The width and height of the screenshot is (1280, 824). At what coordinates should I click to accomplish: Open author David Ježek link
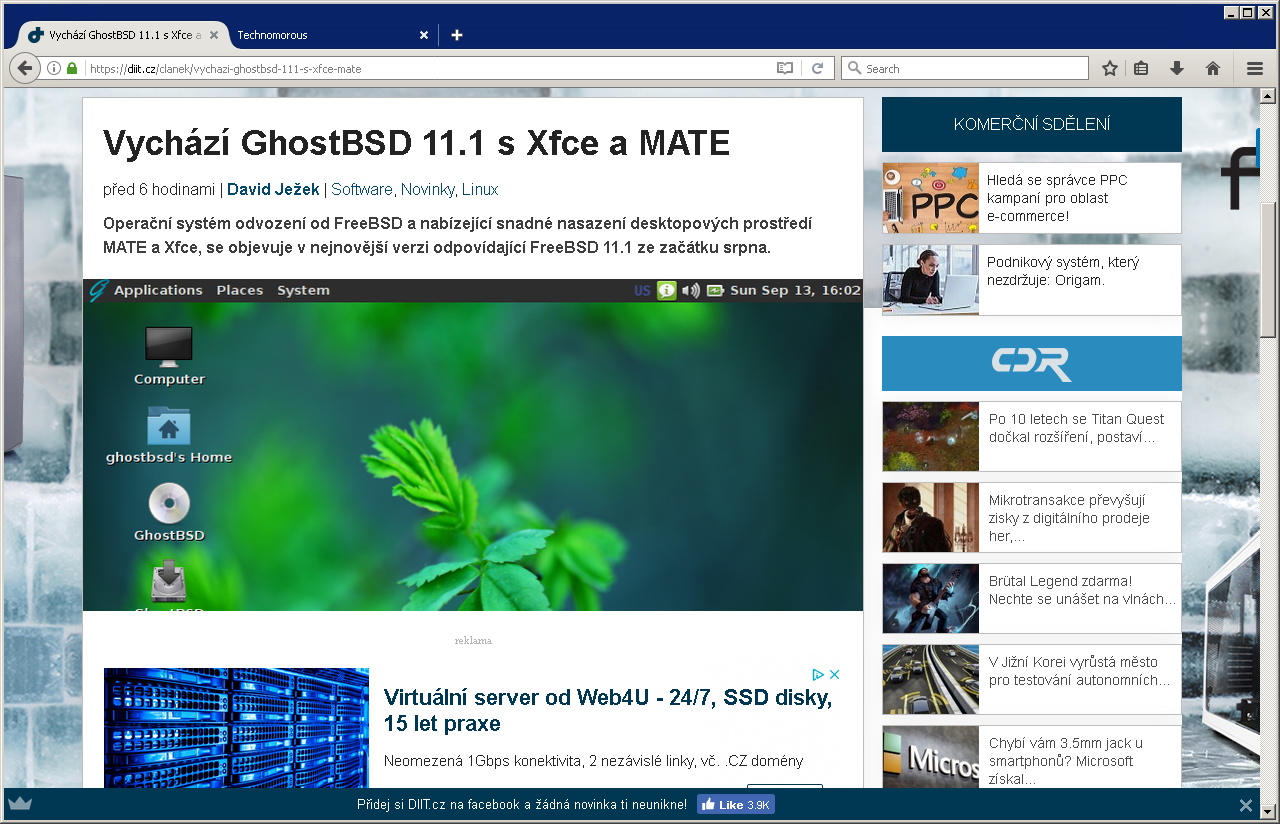(x=273, y=190)
